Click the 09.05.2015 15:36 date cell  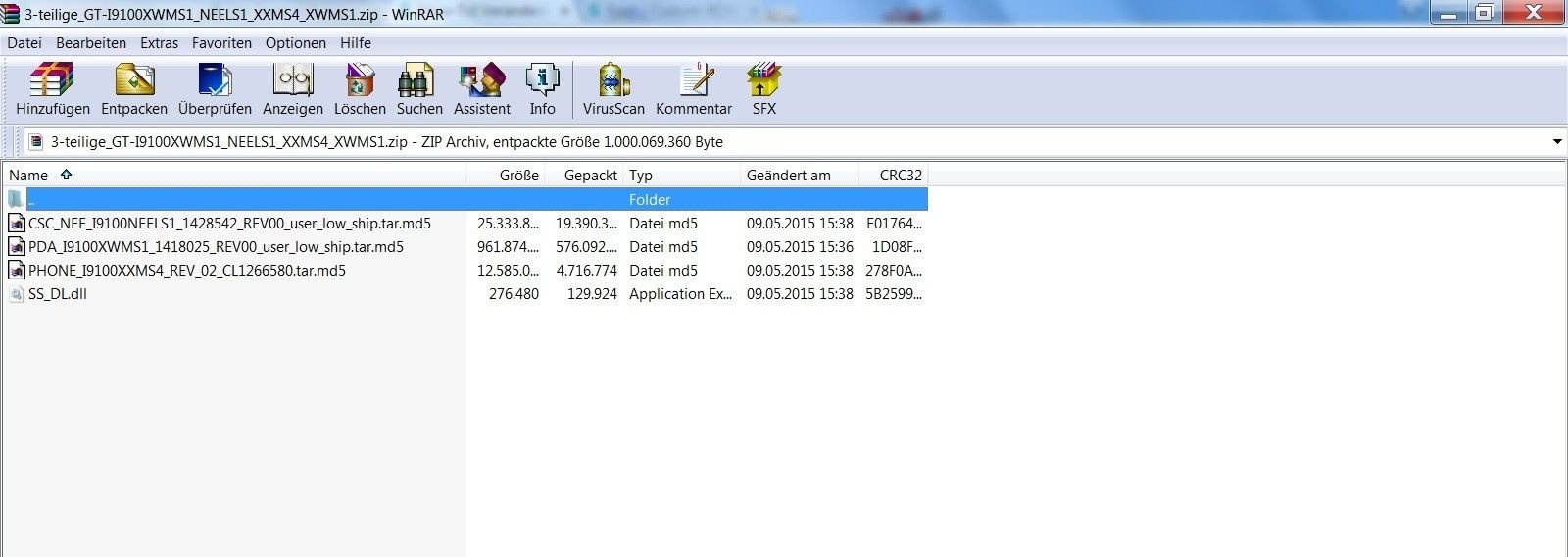[800, 247]
